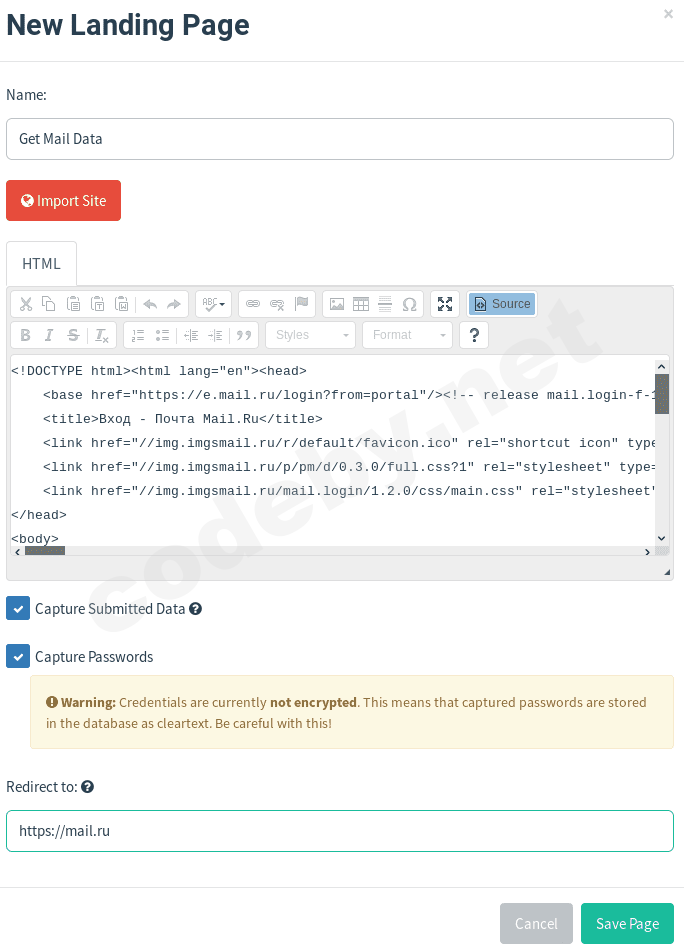
Task: Click the Insert Image icon
Action: coord(337,304)
